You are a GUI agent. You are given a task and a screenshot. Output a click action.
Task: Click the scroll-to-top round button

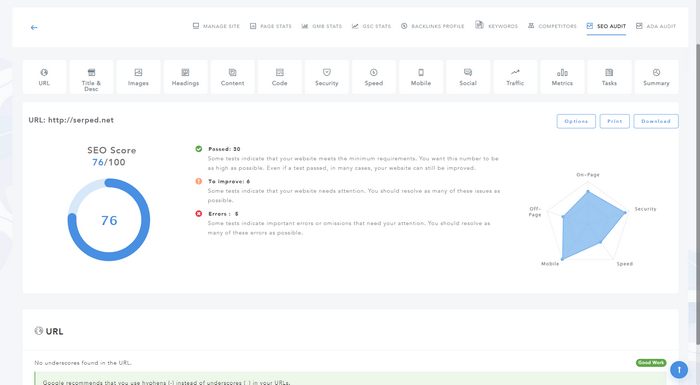coord(679,369)
